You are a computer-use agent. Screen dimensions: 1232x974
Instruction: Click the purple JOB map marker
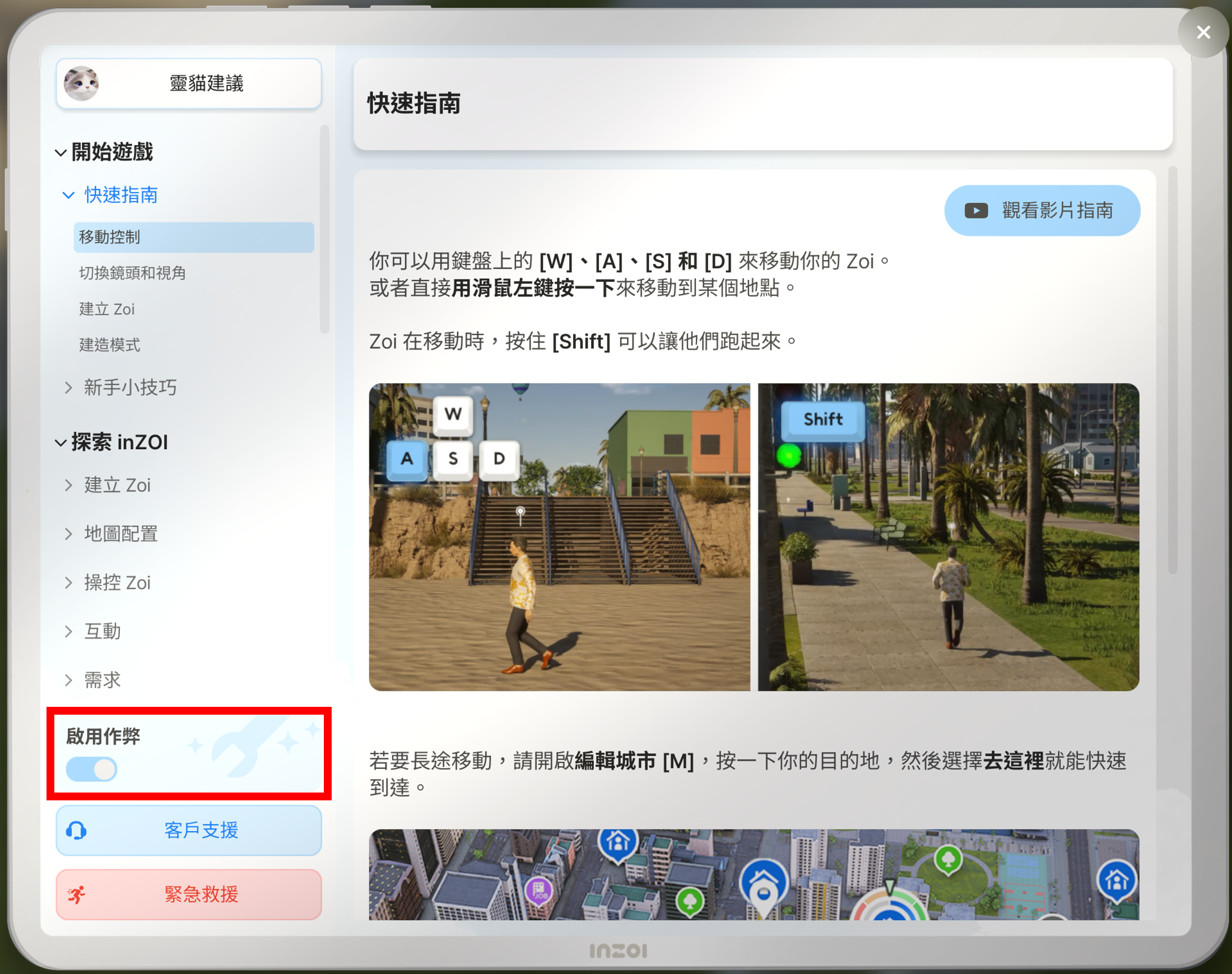pyautogui.click(x=539, y=891)
